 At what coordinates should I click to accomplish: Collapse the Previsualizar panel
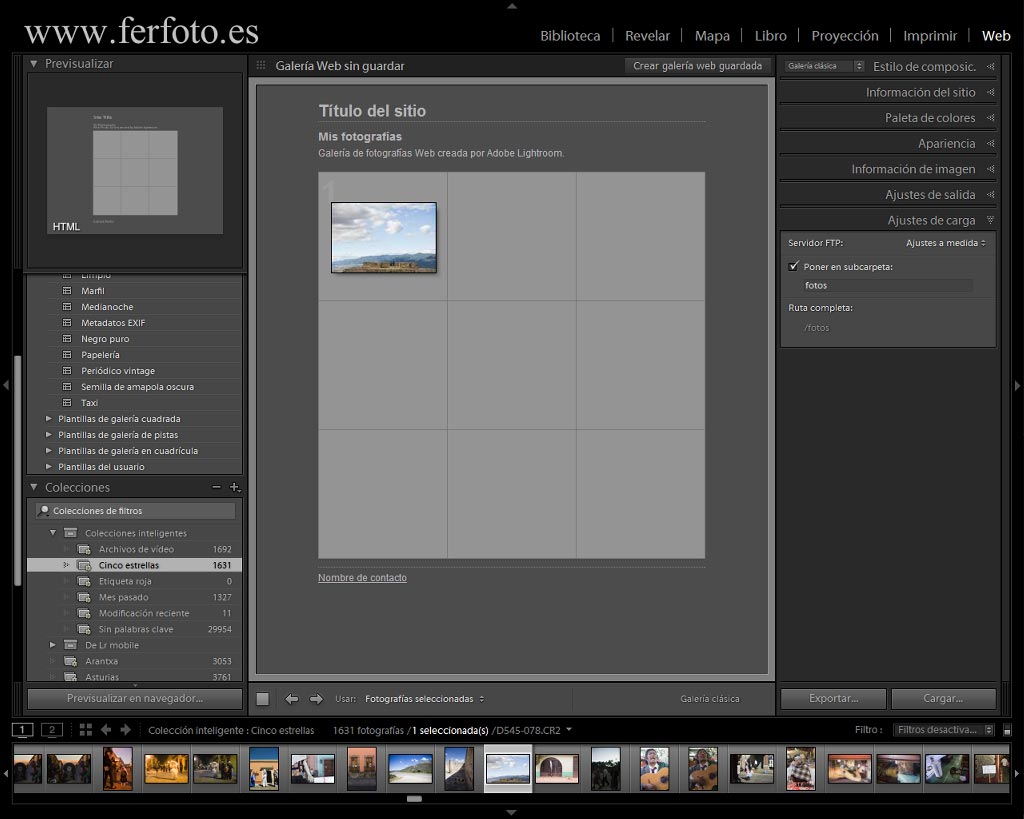(33, 64)
